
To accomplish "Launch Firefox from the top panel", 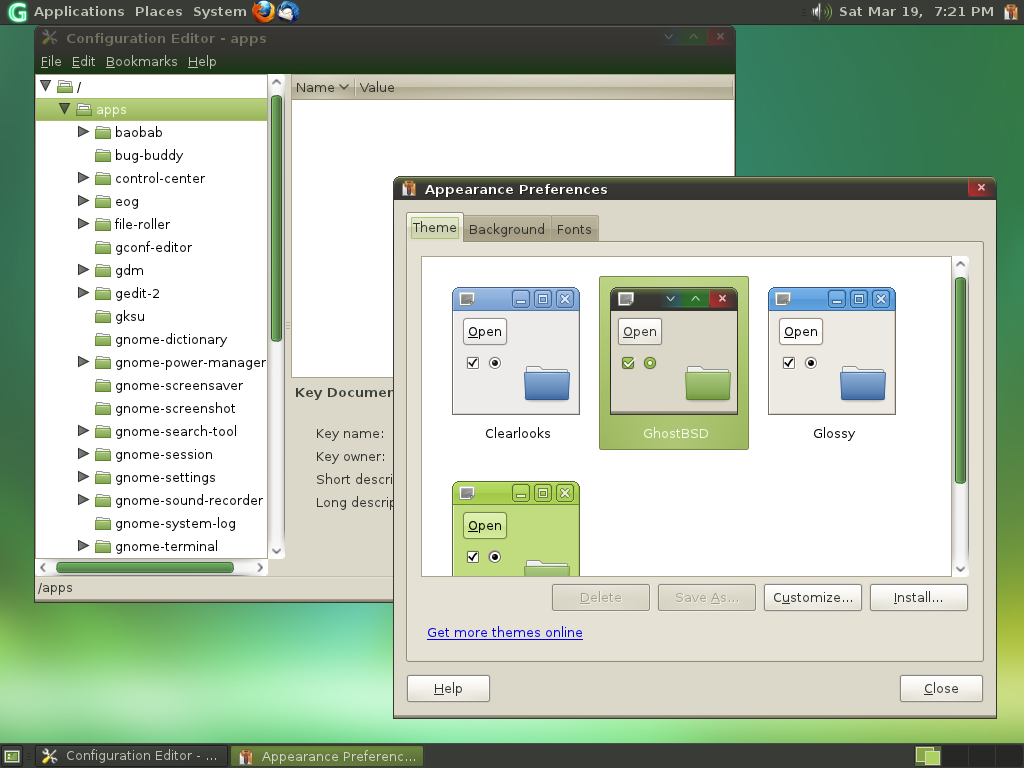I will 263,12.
